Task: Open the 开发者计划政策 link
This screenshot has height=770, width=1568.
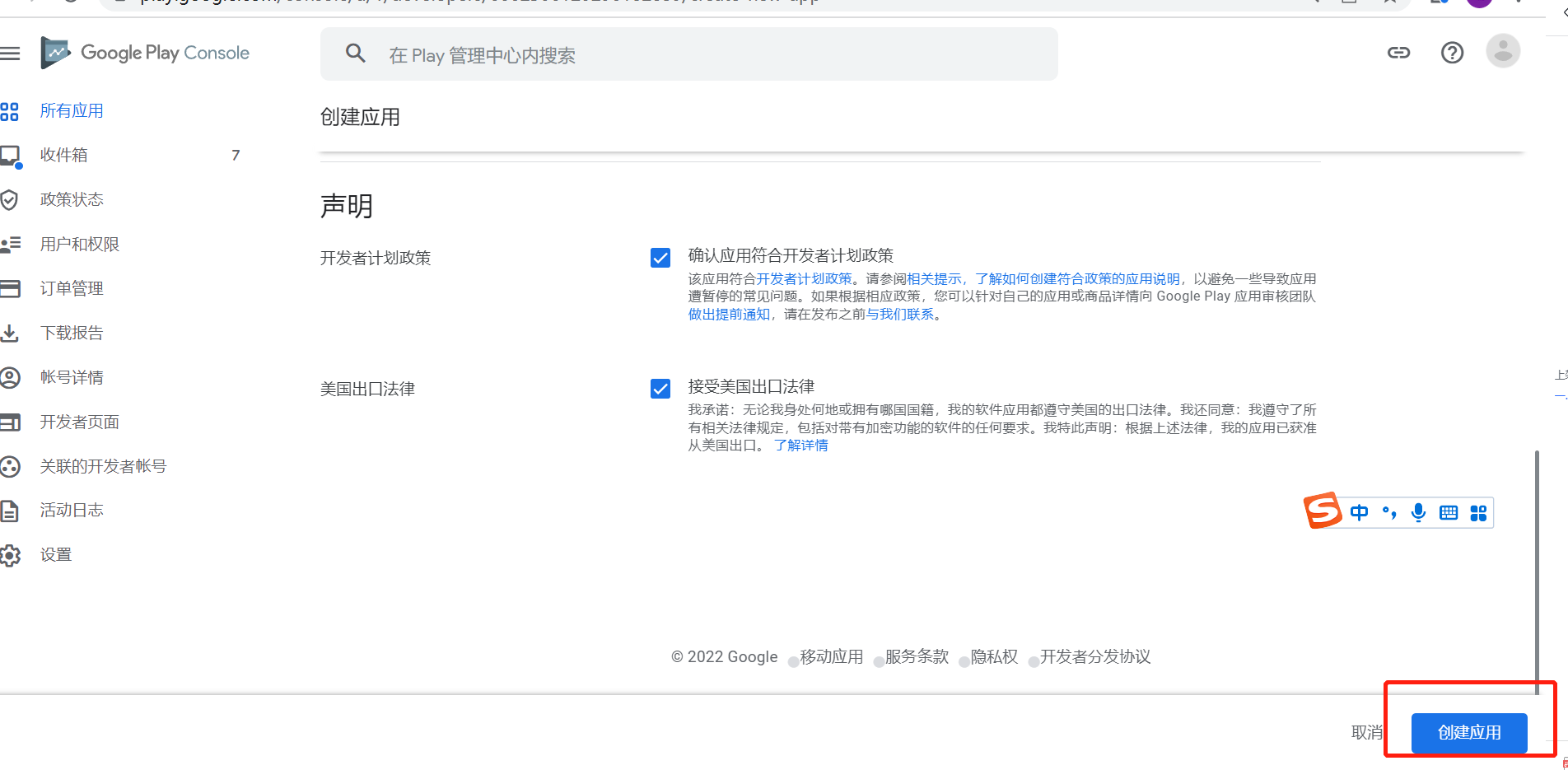Action: tap(805, 279)
